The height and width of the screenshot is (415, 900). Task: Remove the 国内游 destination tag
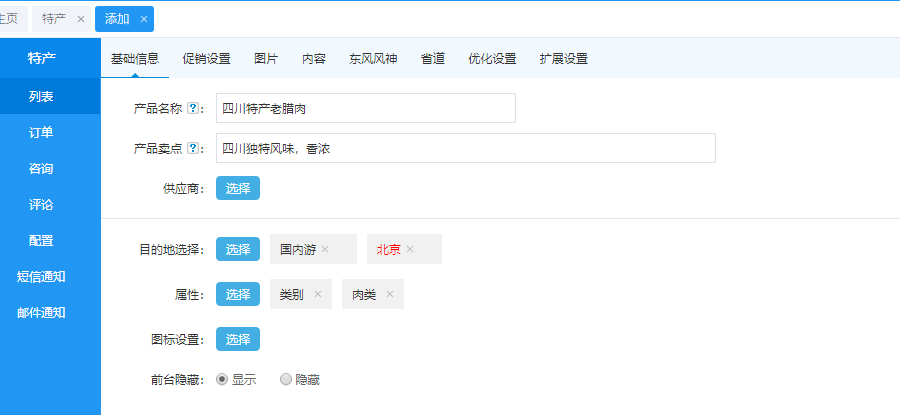325,249
